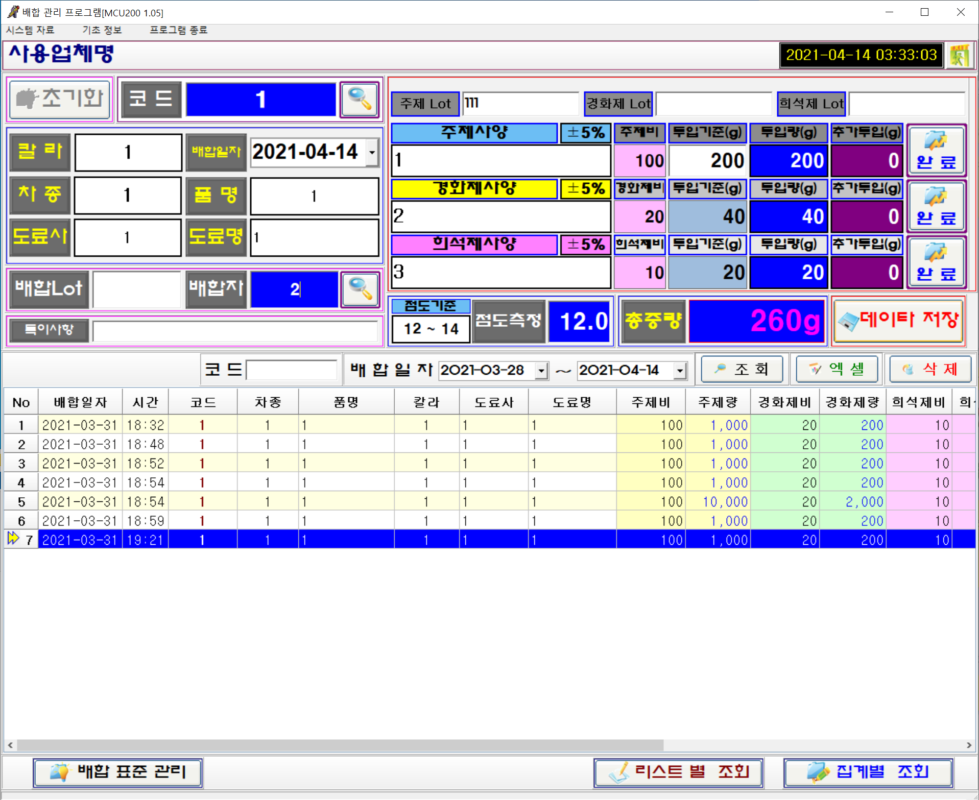Click the 주제량 column header
This screenshot has height=800, width=979.
coord(718,402)
